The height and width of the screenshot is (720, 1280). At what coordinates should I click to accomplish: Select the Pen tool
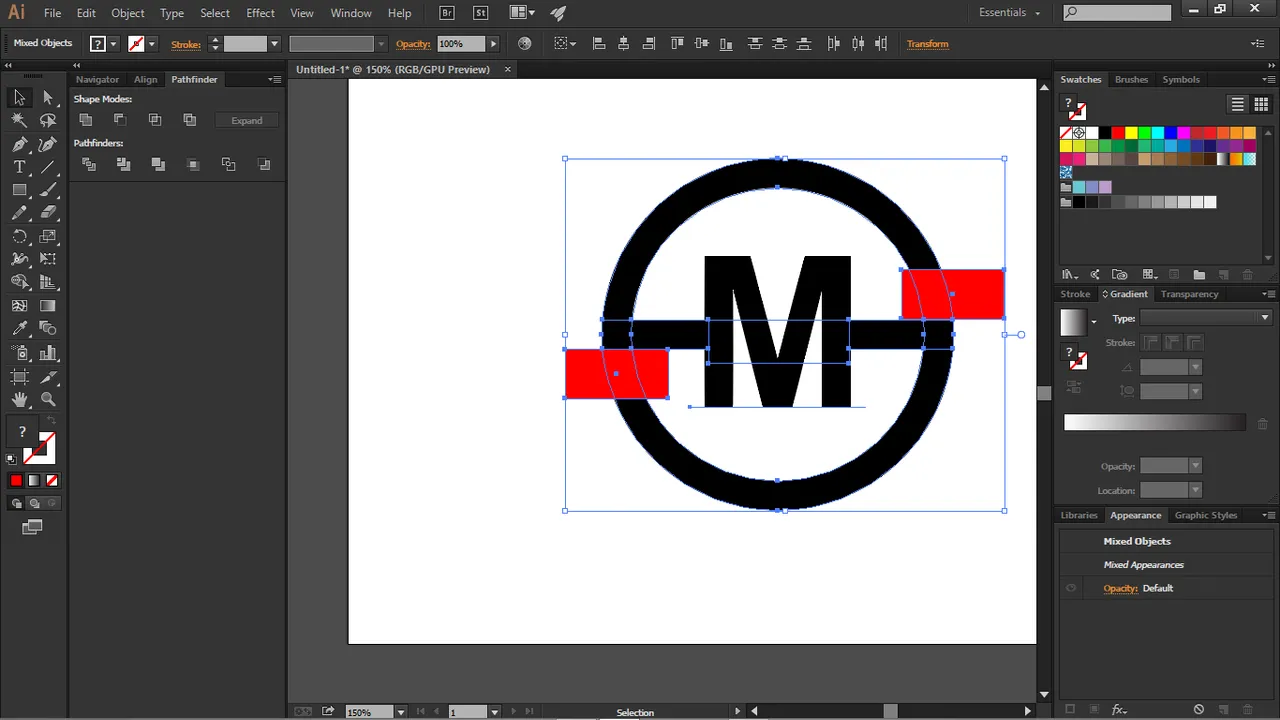click(x=19, y=144)
